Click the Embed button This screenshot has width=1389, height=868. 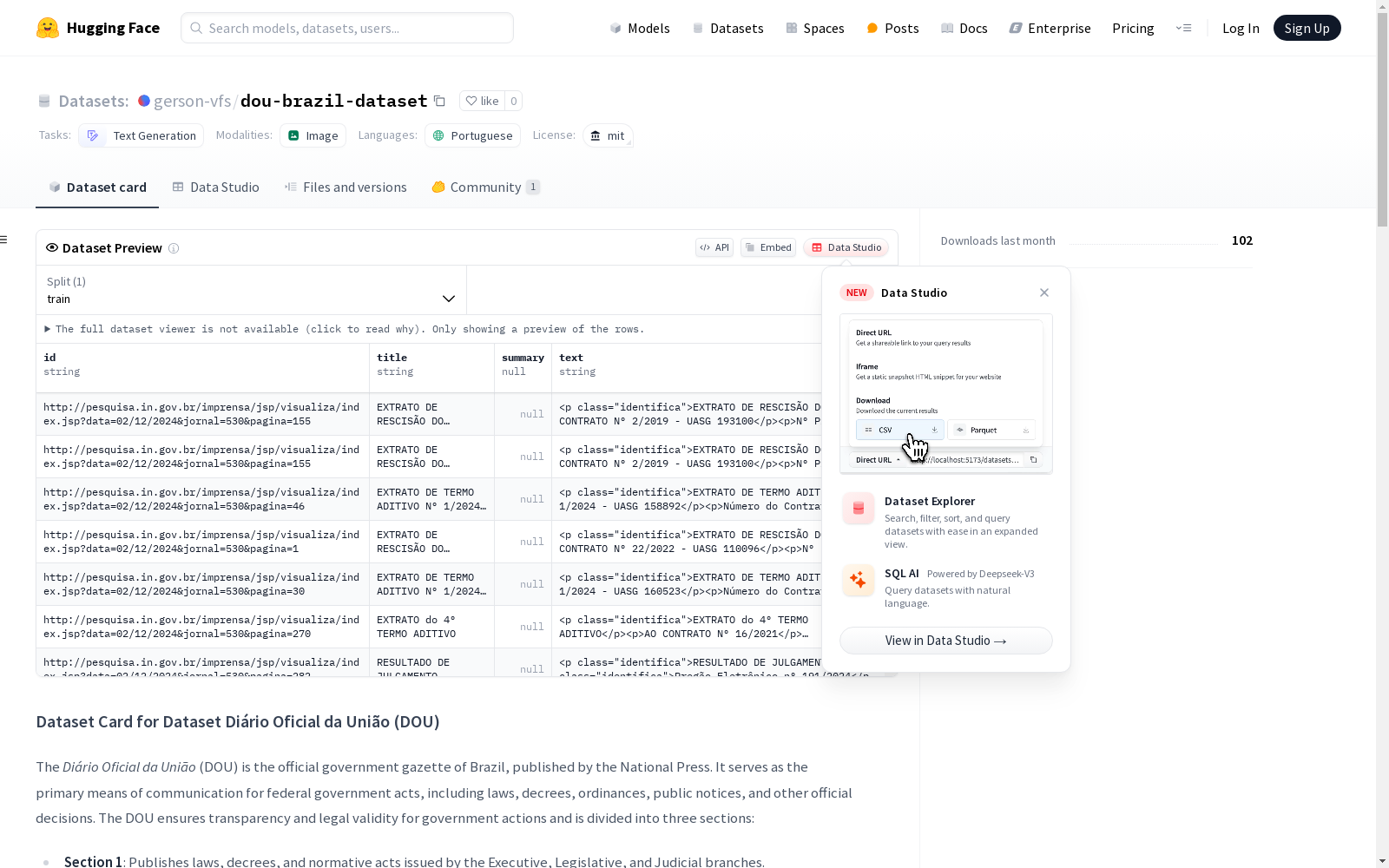tap(768, 247)
